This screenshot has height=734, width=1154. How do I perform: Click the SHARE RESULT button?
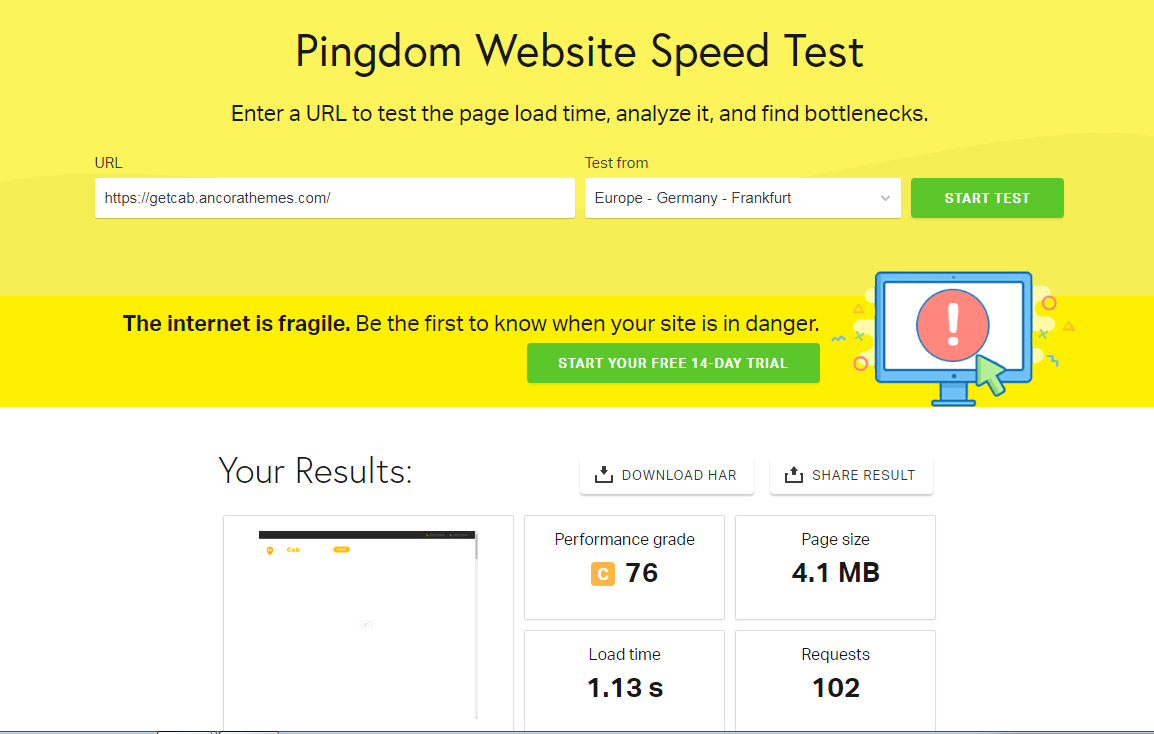coord(851,476)
